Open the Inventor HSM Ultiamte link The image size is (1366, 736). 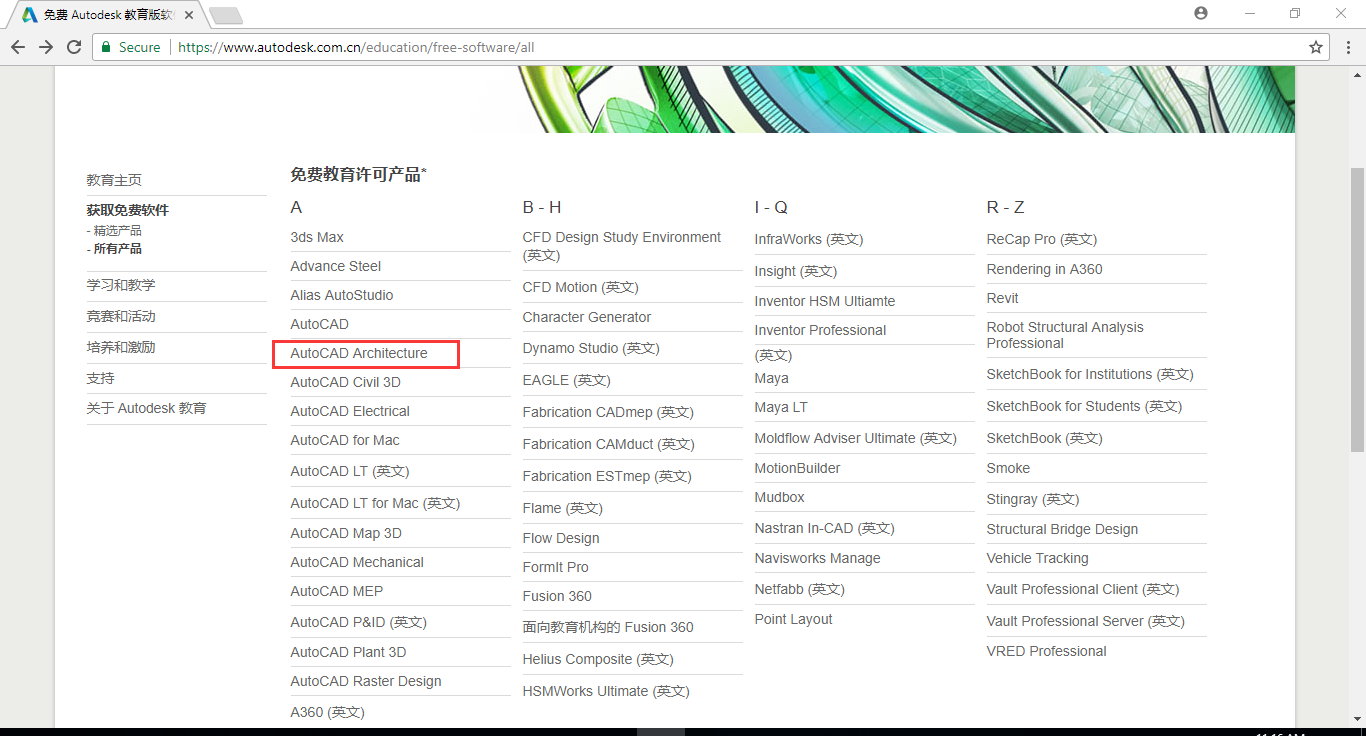point(825,301)
